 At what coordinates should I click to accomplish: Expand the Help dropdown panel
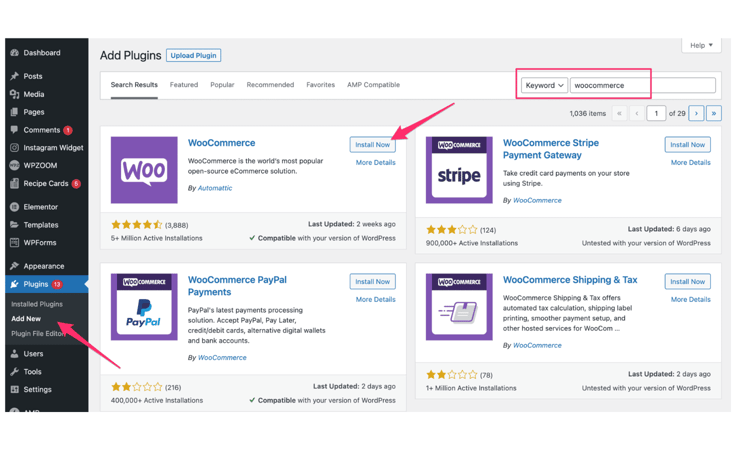point(701,45)
